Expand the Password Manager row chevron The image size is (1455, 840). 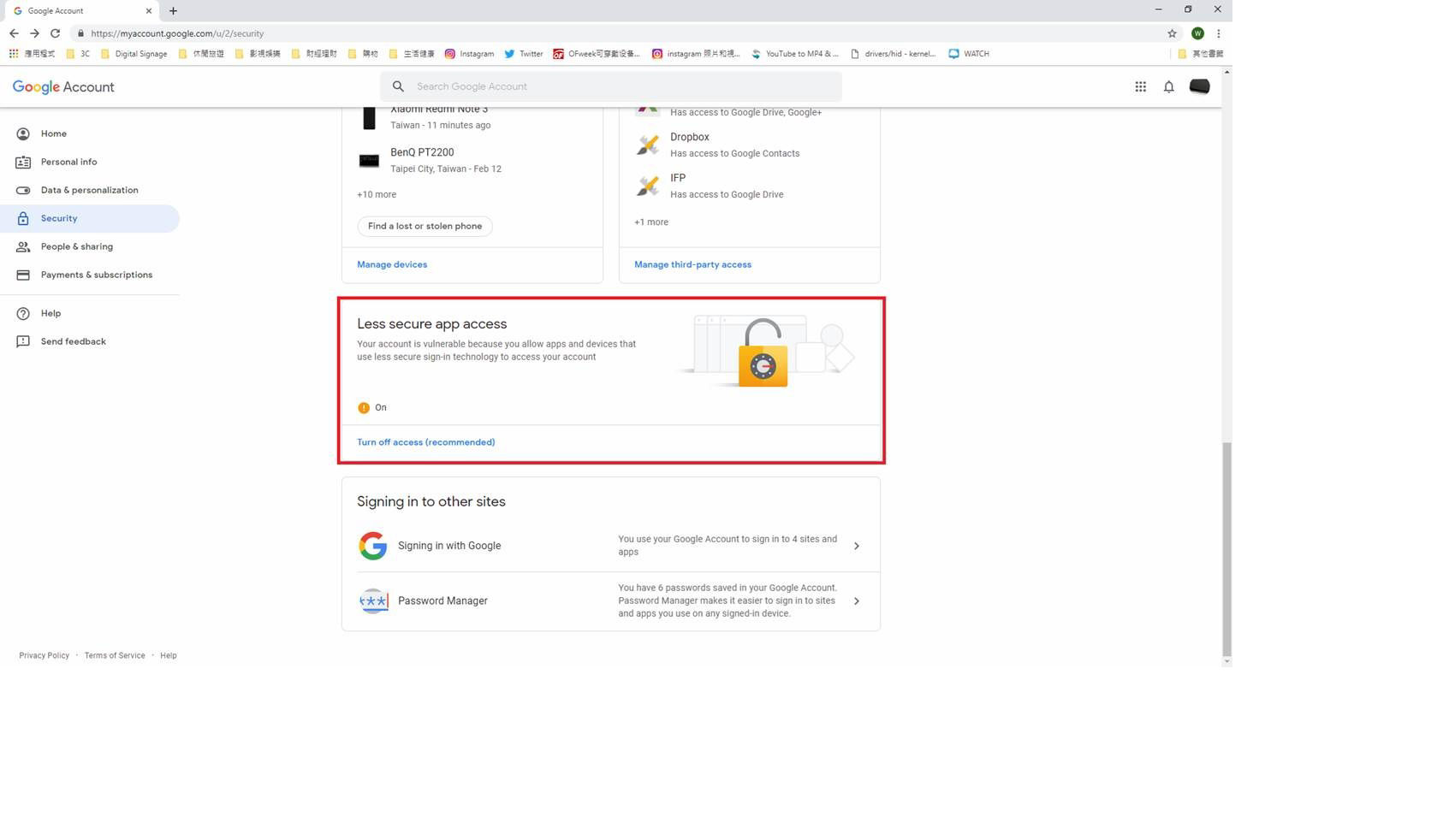856,601
